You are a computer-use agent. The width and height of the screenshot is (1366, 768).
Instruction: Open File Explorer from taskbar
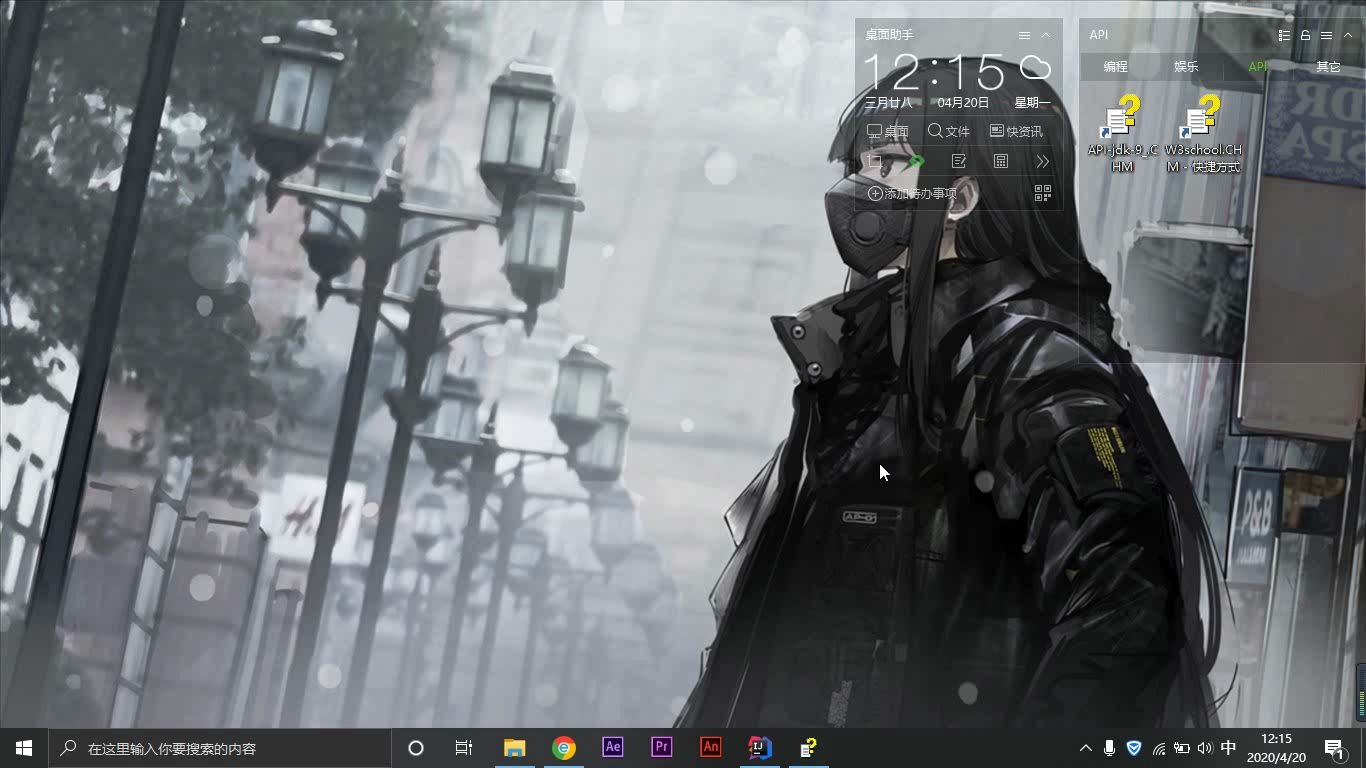coord(515,748)
